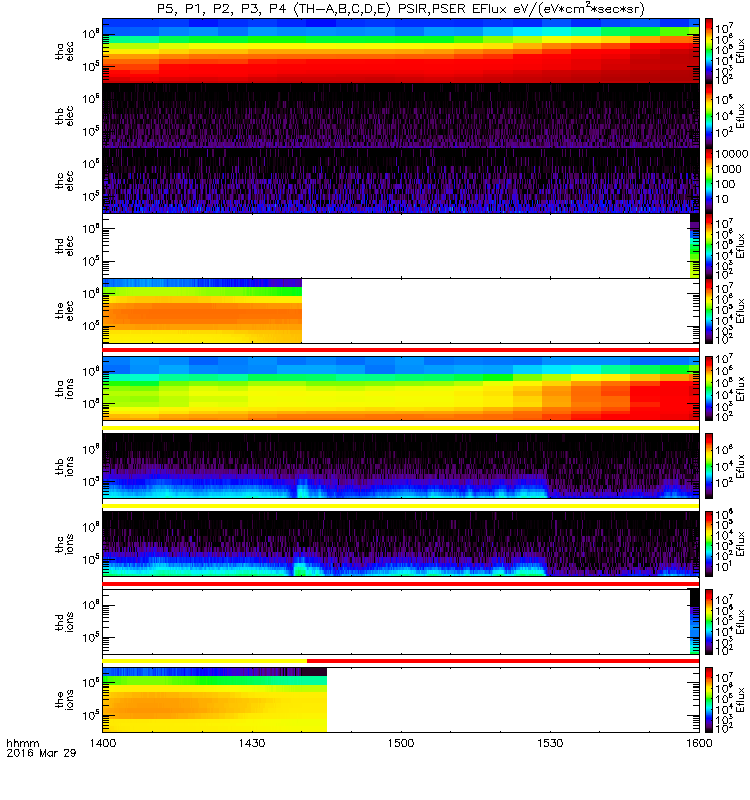Select the color bar beside tha elec panel
The width and height of the screenshot is (750, 800).
(709, 51)
